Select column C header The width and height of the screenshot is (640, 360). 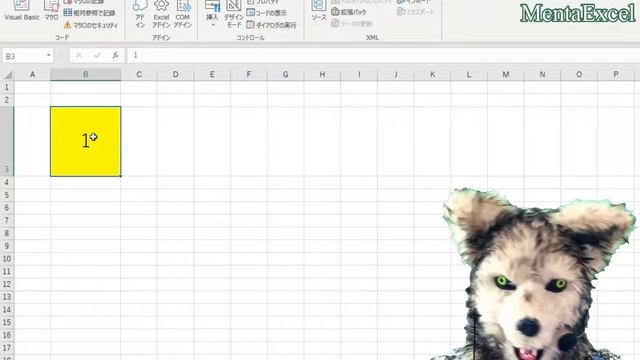139,75
